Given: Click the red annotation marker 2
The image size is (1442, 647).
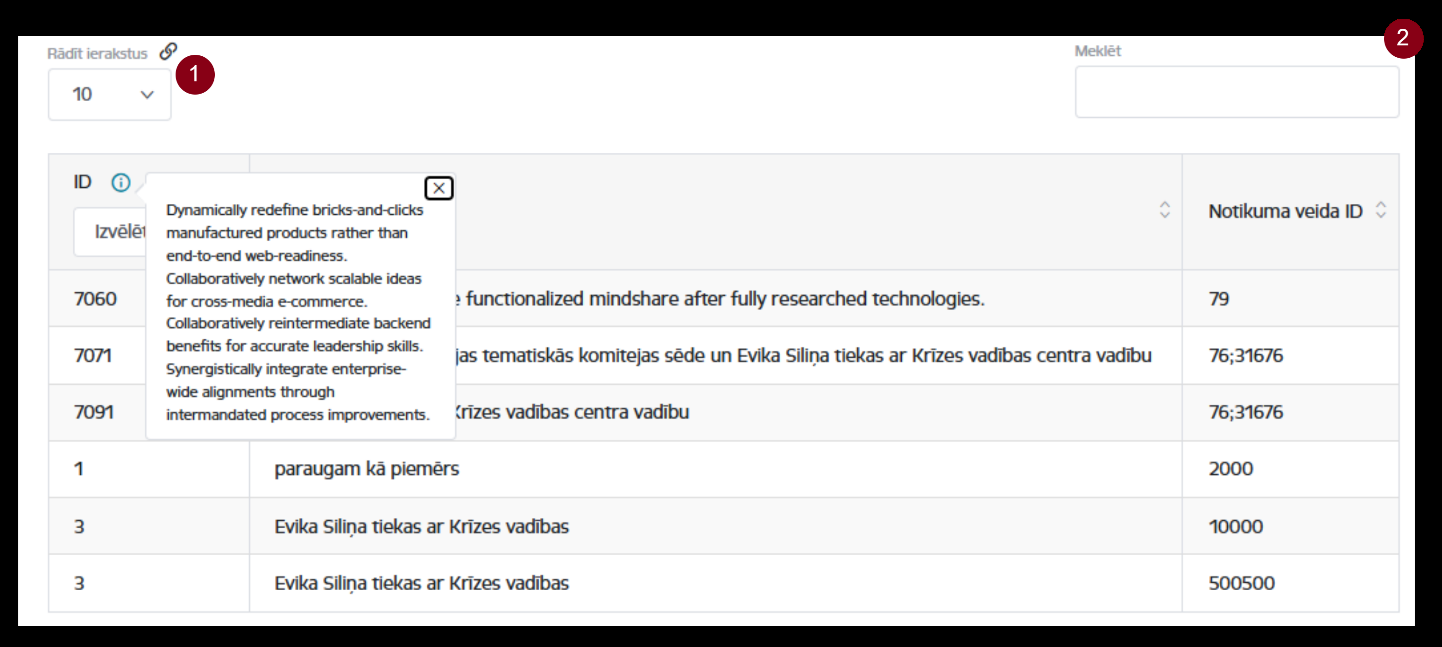Looking at the screenshot, I should [x=1403, y=39].
